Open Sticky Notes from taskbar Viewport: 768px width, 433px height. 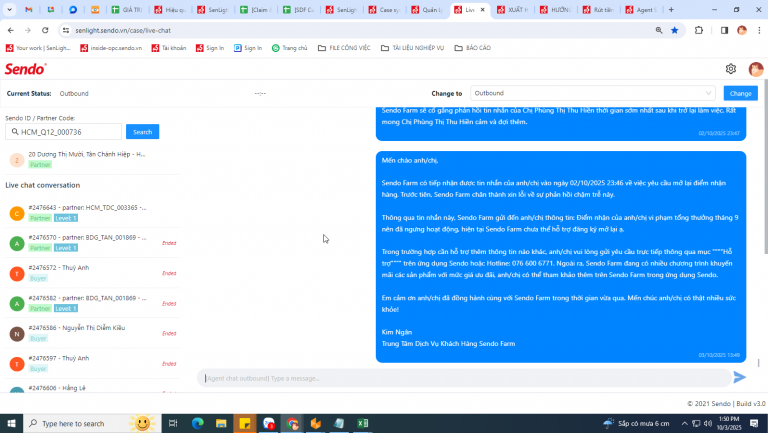(x=245, y=423)
